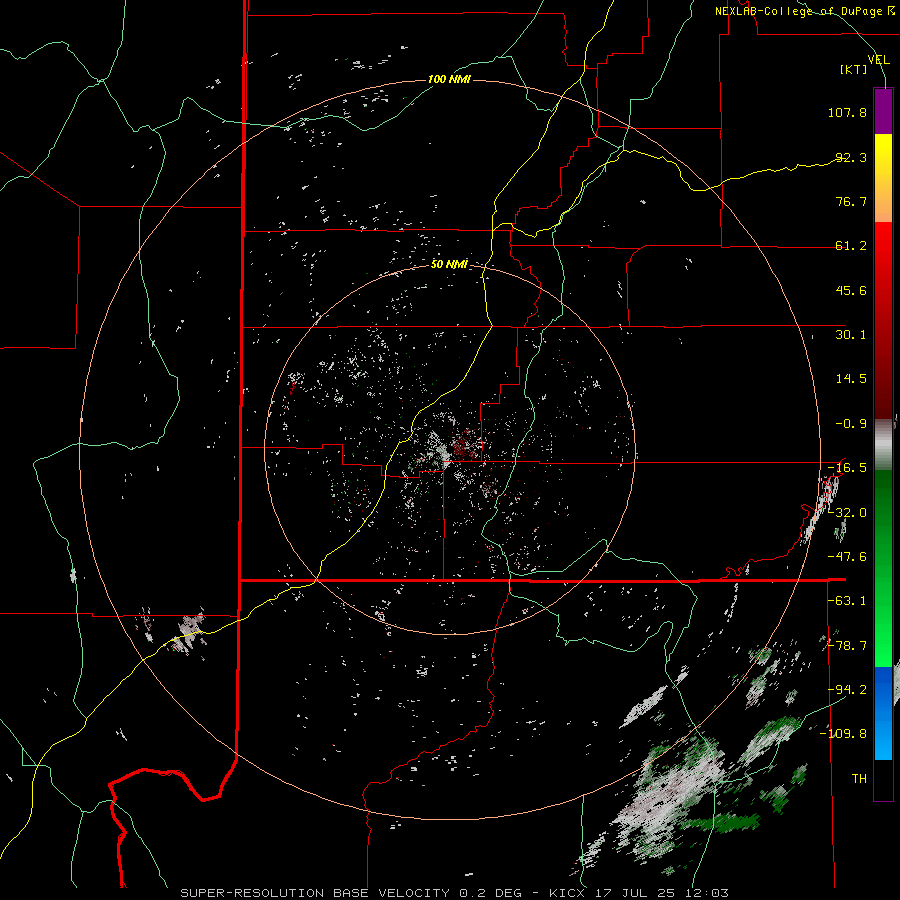This screenshot has width=900, height=900.
Task: Click the 100 NMI range ring label
Action: click(x=449, y=79)
